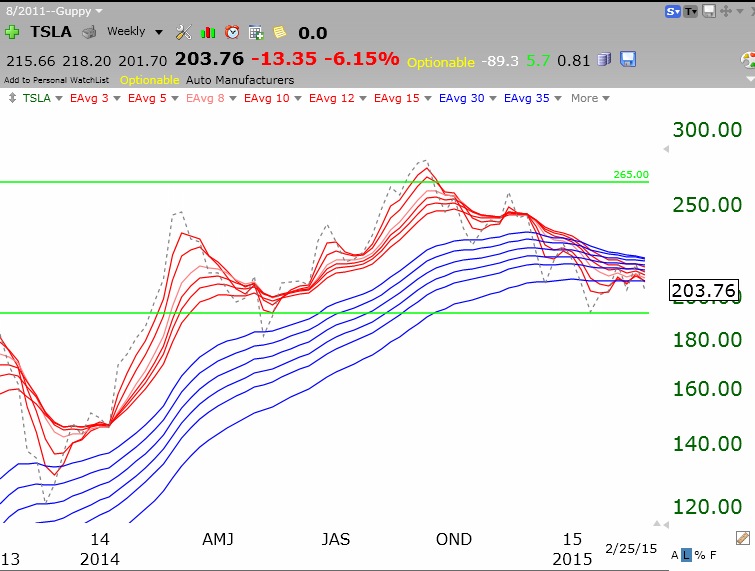Image resolution: width=755 pixels, height=571 pixels.
Task: Click the printer icon beside TSLA
Action: 89,32
